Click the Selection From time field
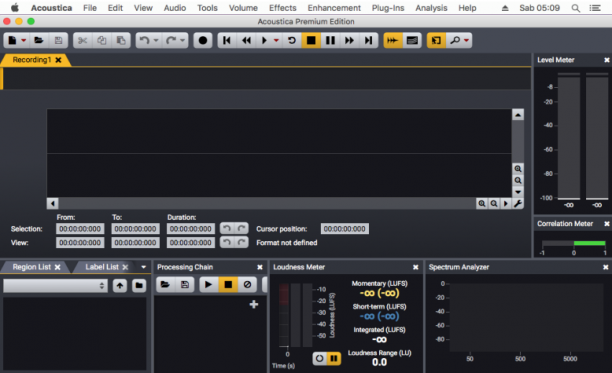This screenshot has width=612, height=373. 80,229
